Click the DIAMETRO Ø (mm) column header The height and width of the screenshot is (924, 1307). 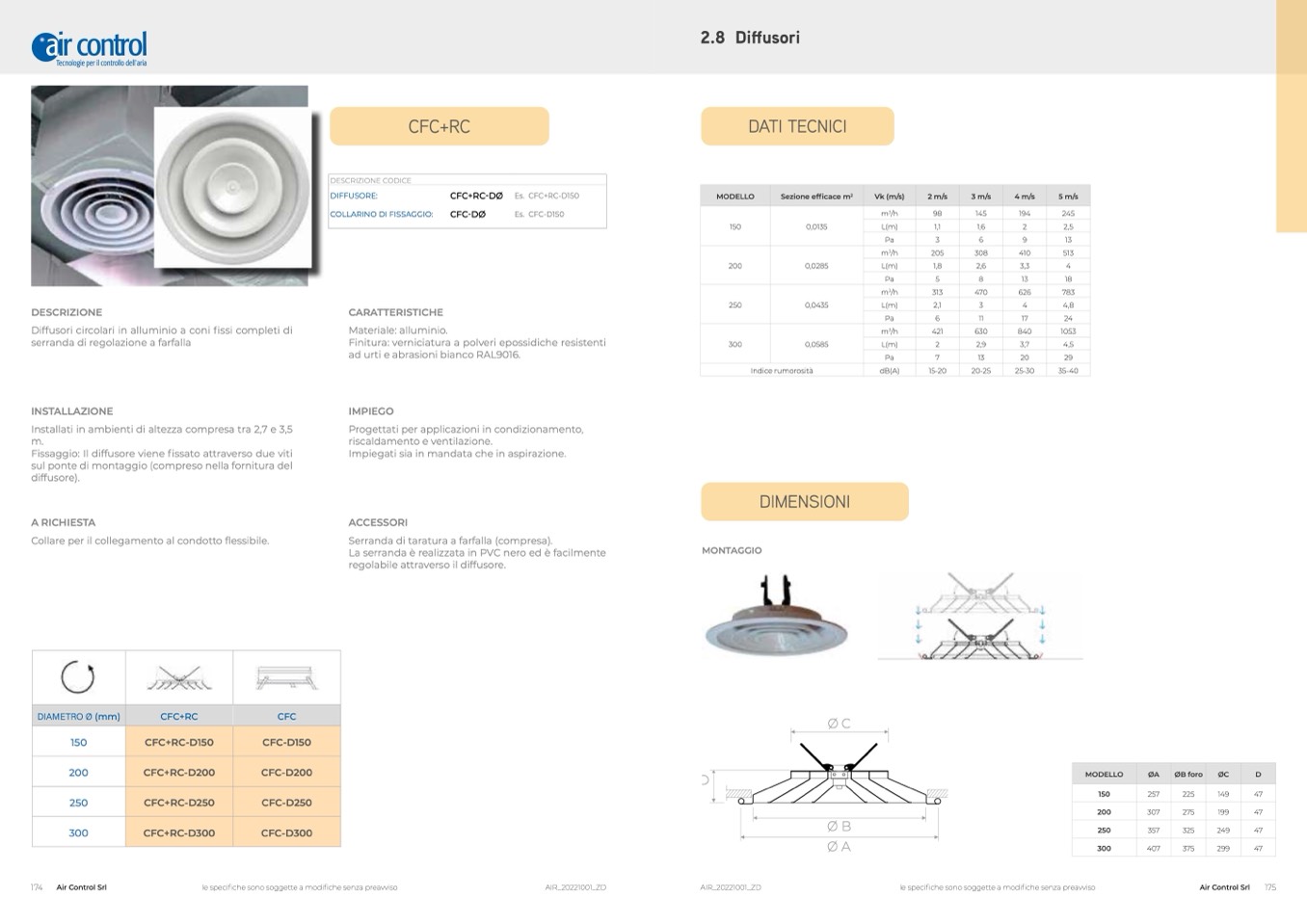pyautogui.click(x=78, y=717)
